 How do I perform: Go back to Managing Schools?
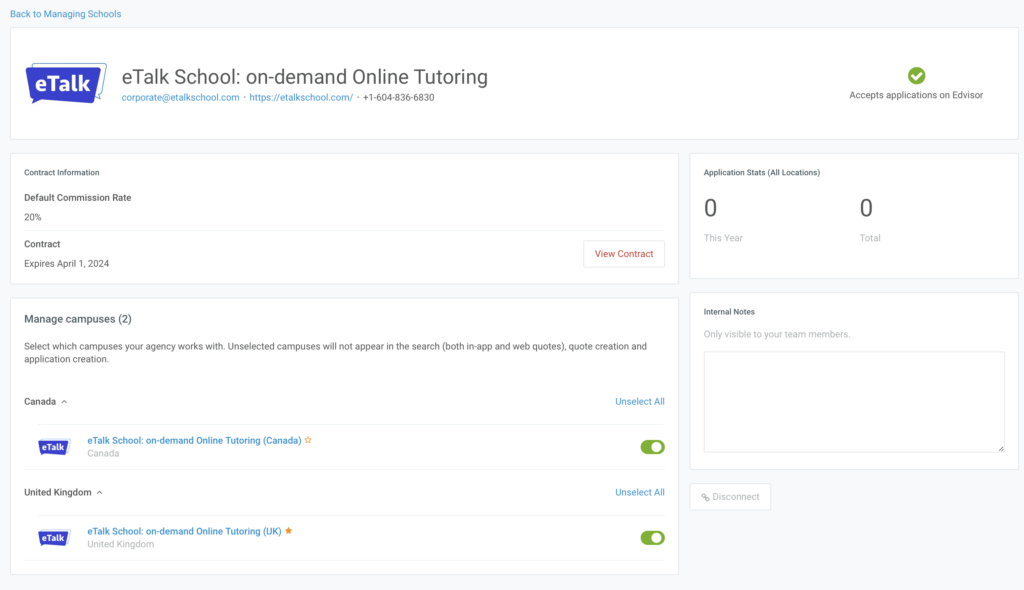pos(65,14)
